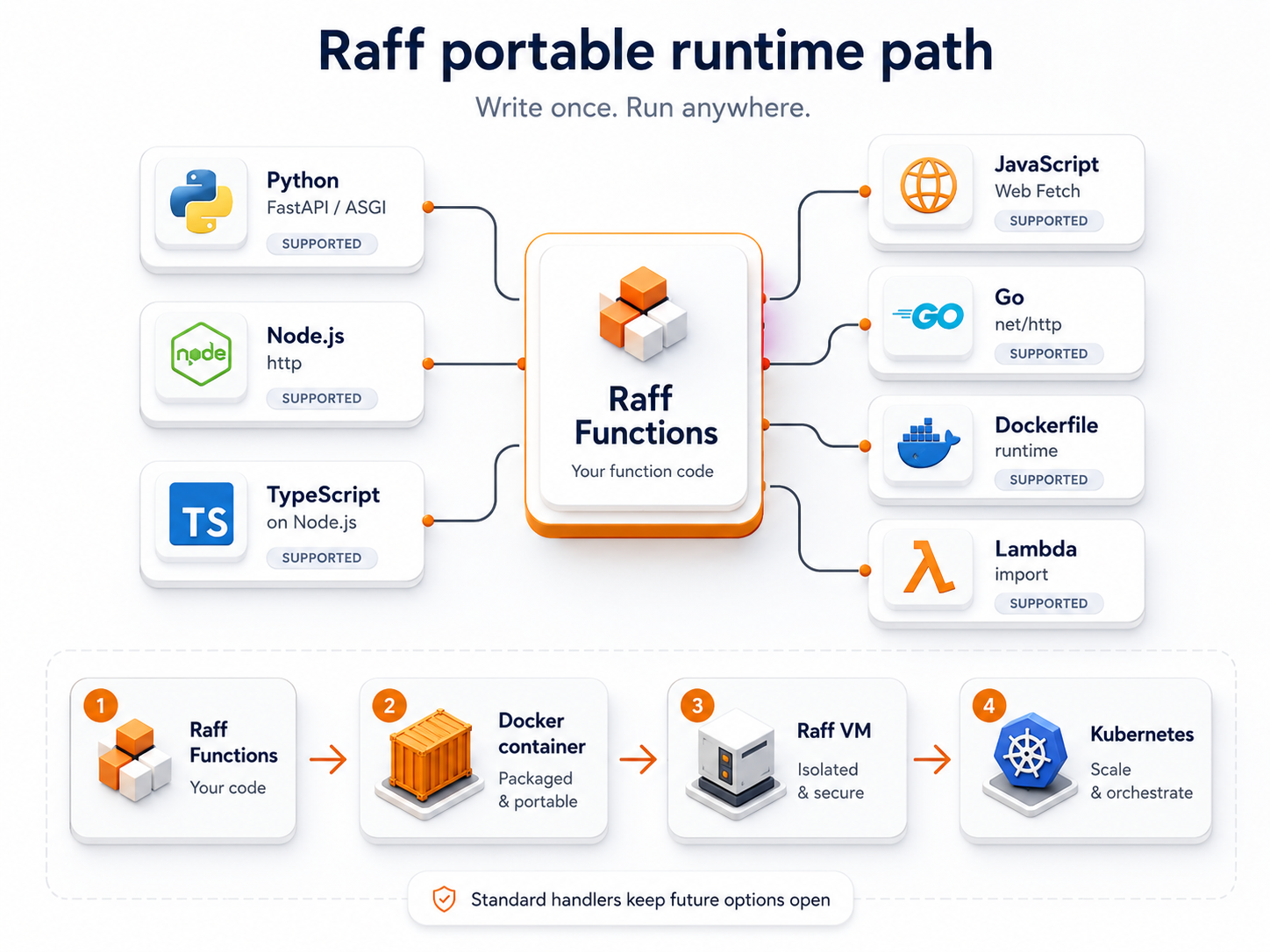Click the 'Go' card title
The height and width of the screenshot is (952, 1270).
1010,297
